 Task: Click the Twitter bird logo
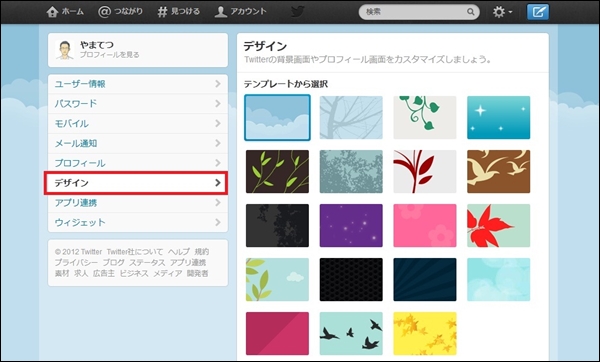[x=297, y=11]
